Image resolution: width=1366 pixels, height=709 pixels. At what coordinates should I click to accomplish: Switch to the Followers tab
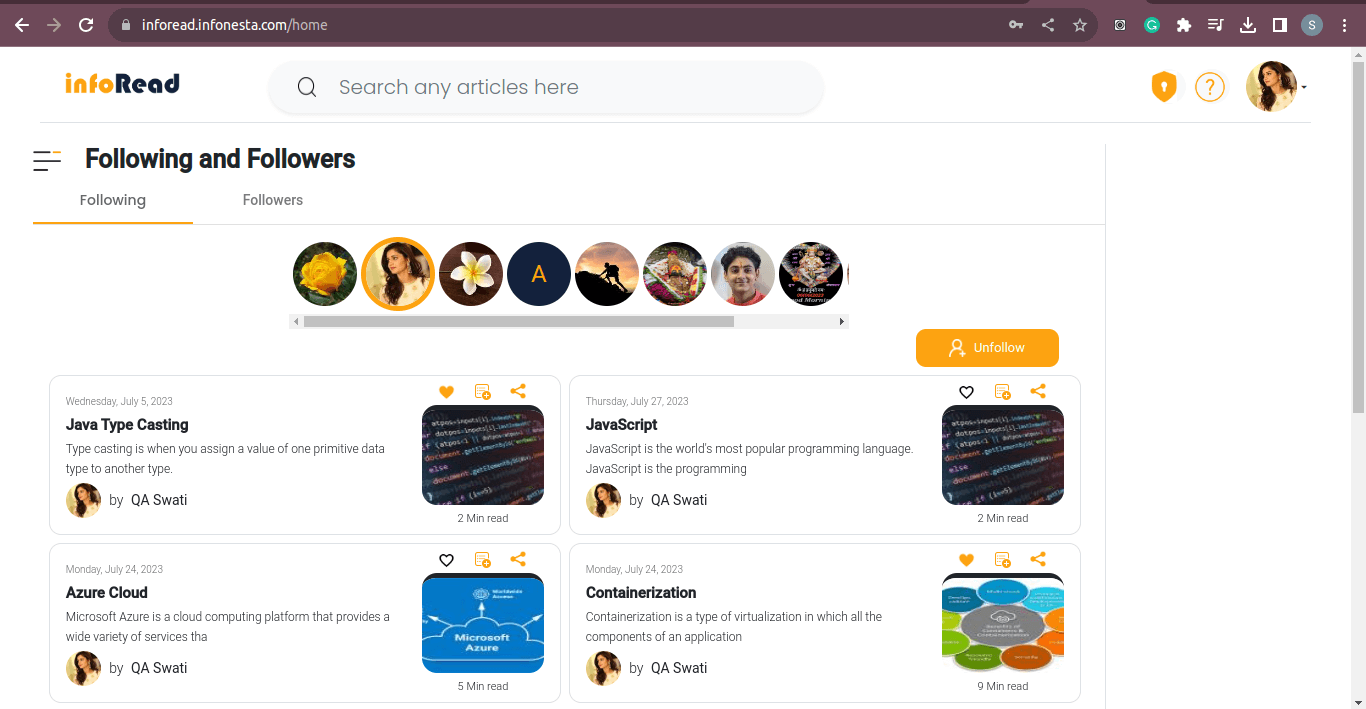coord(272,200)
